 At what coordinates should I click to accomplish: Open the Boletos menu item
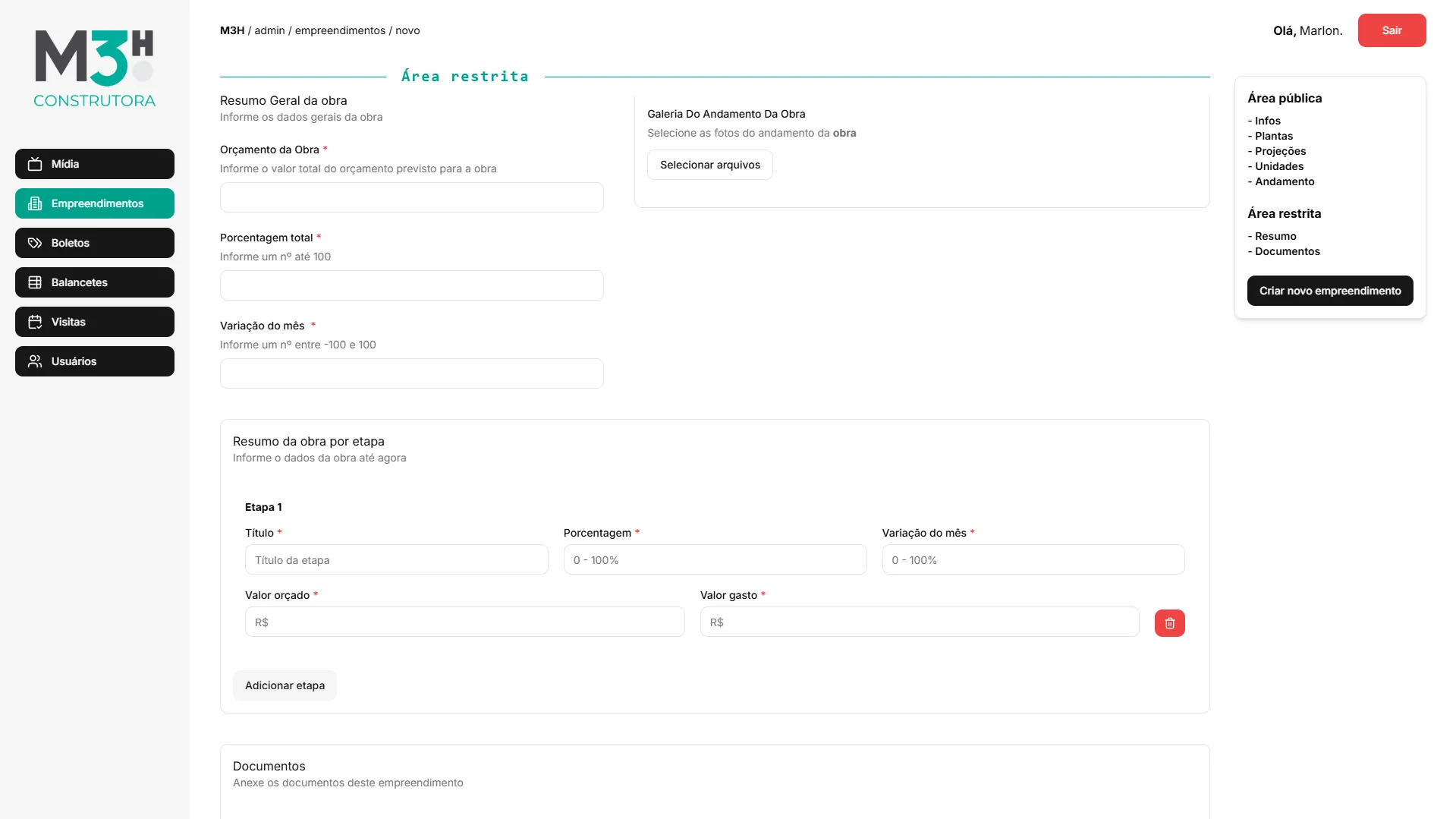95,243
